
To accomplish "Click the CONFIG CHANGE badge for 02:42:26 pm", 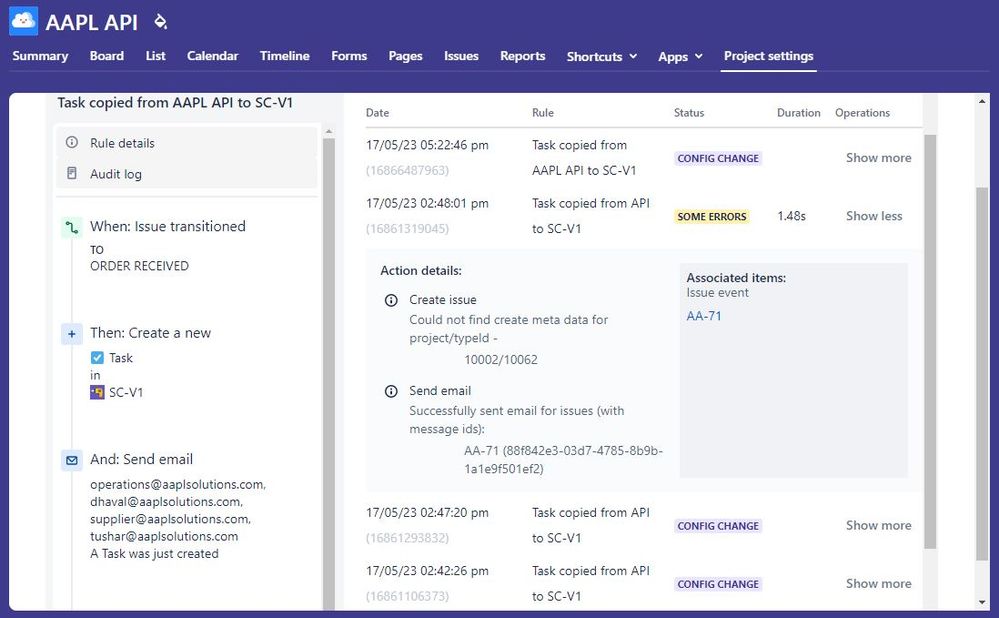I will [x=718, y=584].
